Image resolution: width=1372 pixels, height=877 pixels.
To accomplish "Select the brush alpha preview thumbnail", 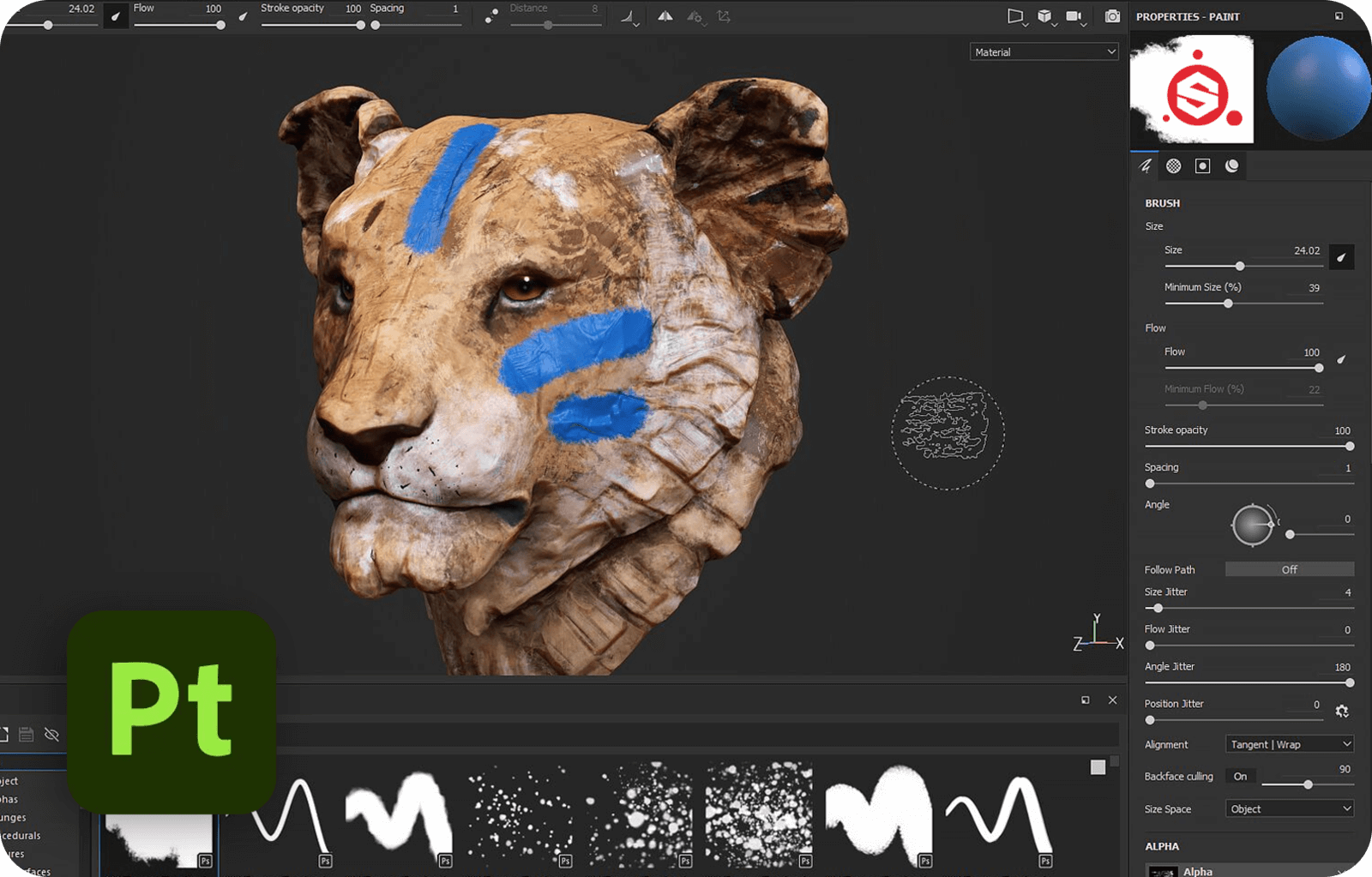I will [x=1192, y=89].
